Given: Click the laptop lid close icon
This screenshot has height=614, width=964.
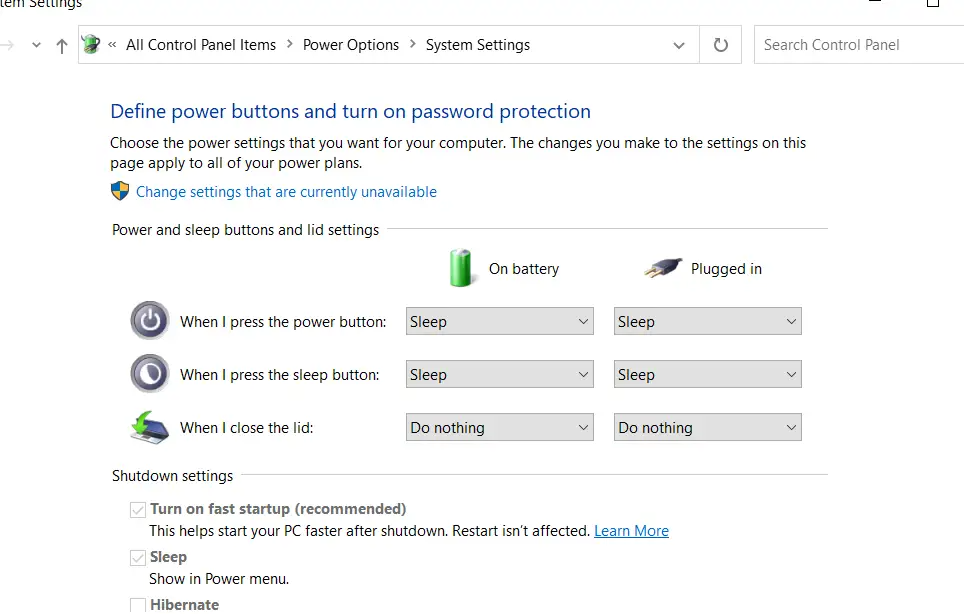Looking at the screenshot, I should 150,427.
